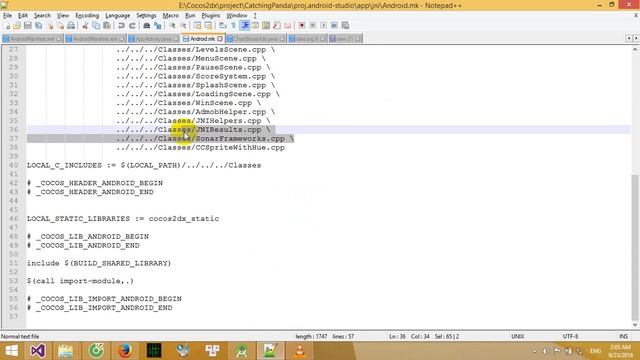This screenshot has width=640, height=360.
Task: Play back the recorded macro
Action: [323, 26]
